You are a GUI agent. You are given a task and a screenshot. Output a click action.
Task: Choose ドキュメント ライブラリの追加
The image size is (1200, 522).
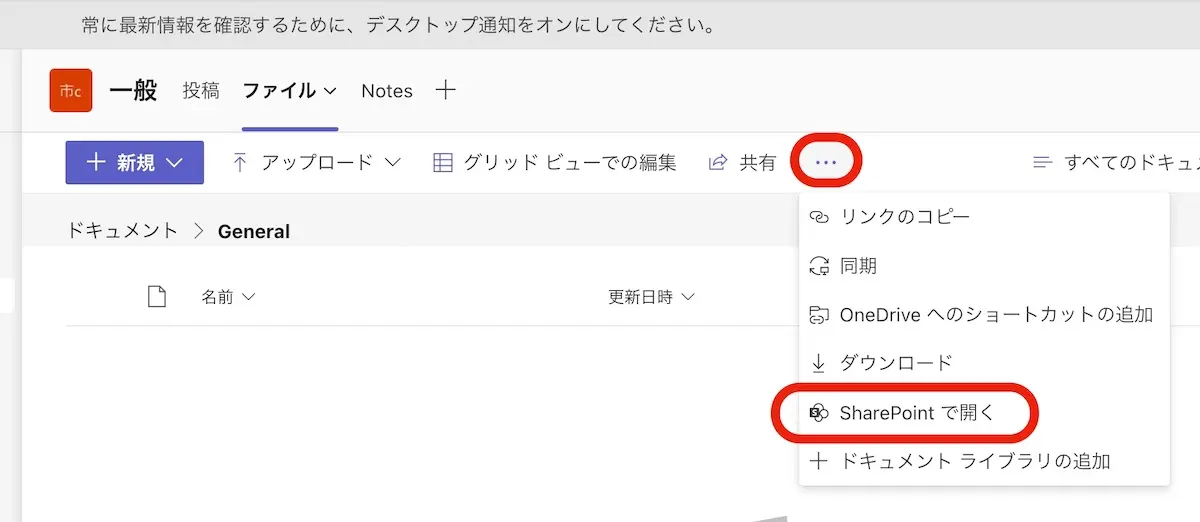pyautogui.click(x=974, y=461)
